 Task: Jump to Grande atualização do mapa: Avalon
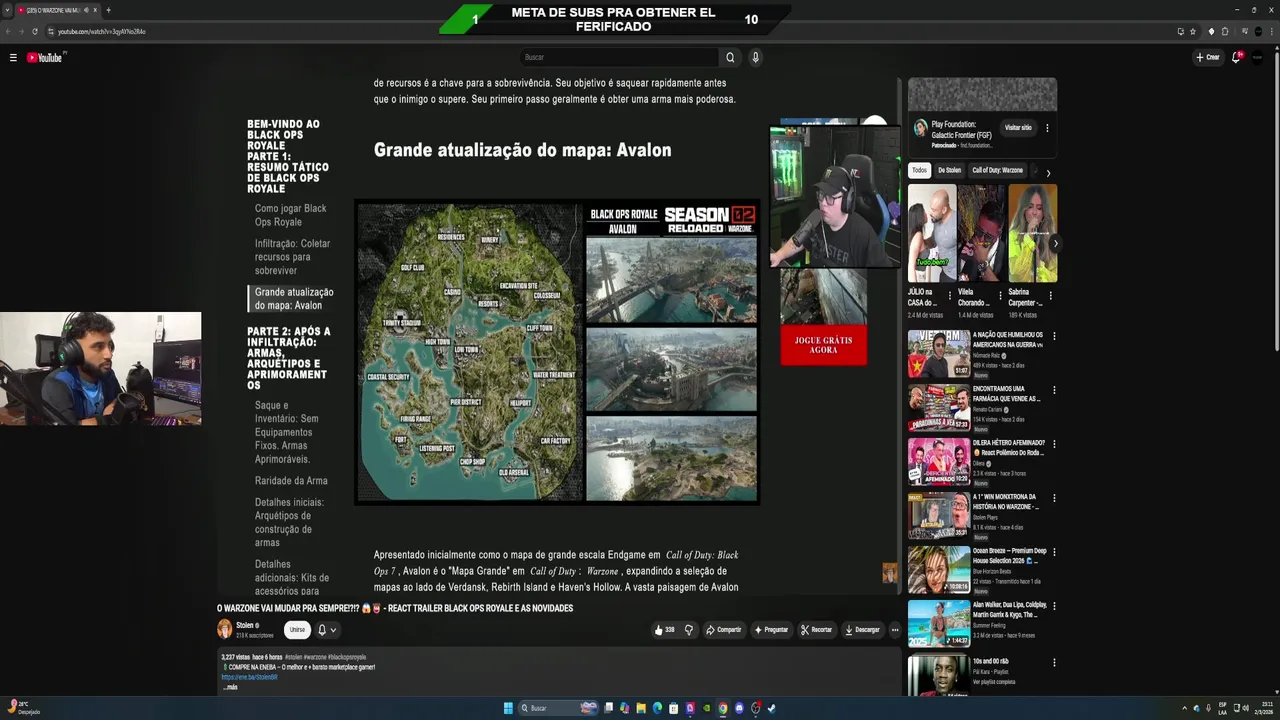[x=294, y=299]
